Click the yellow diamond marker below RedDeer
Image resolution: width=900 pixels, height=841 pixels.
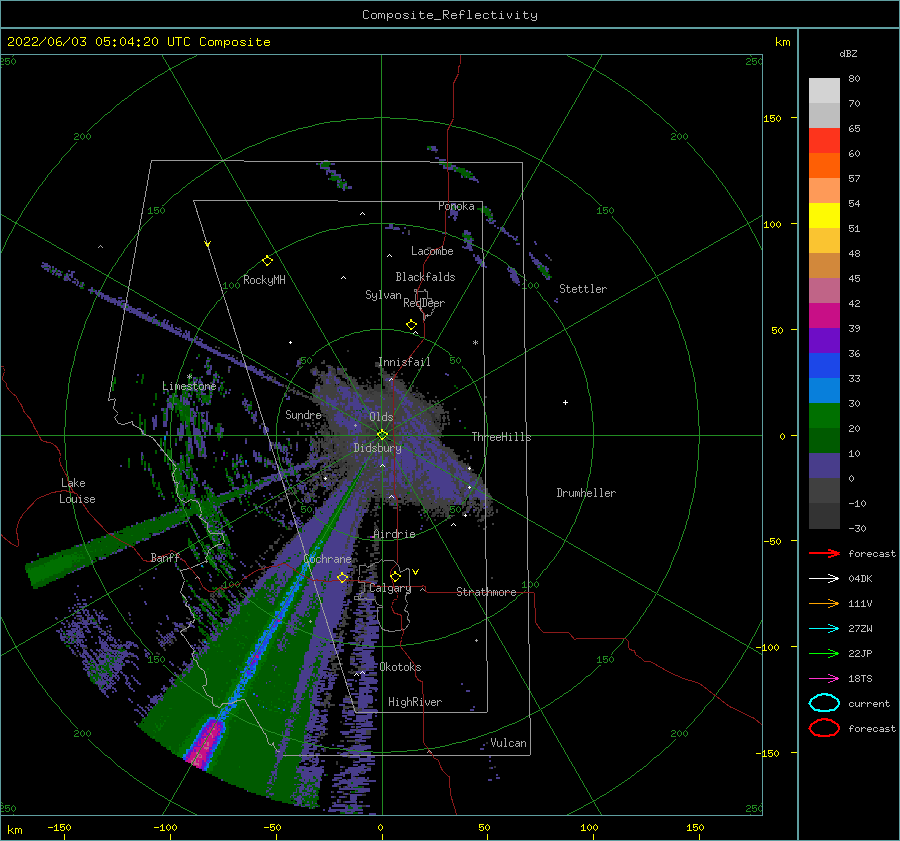point(411,325)
